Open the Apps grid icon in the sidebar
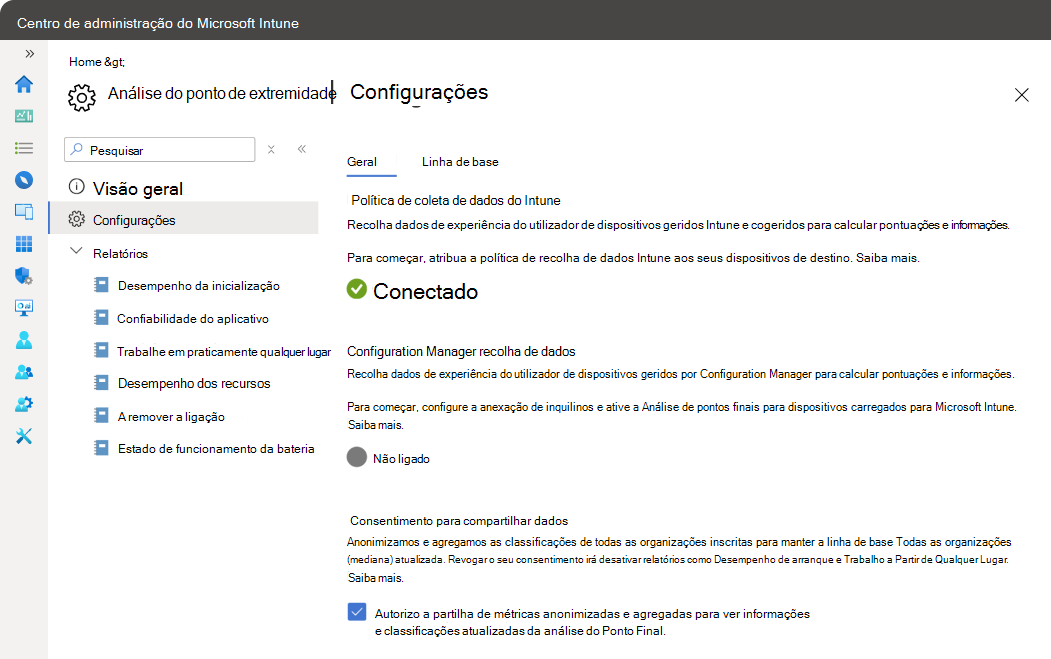Viewport: 1051px width, 659px height. point(24,244)
